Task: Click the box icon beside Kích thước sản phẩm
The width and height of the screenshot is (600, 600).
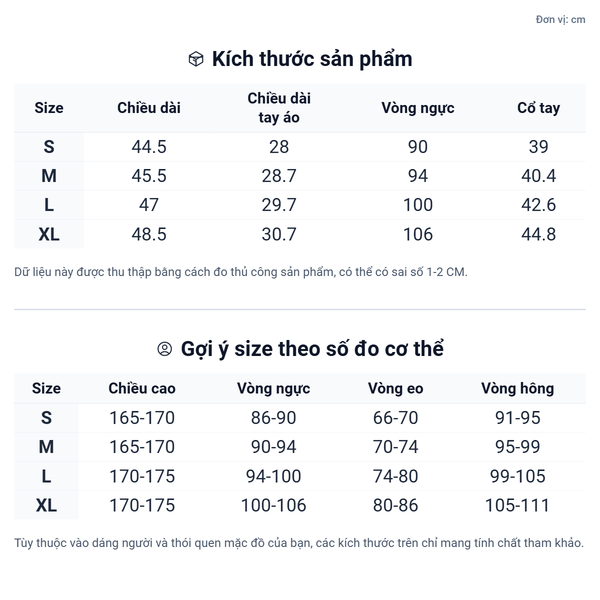Action: pyautogui.click(x=196, y=59)
